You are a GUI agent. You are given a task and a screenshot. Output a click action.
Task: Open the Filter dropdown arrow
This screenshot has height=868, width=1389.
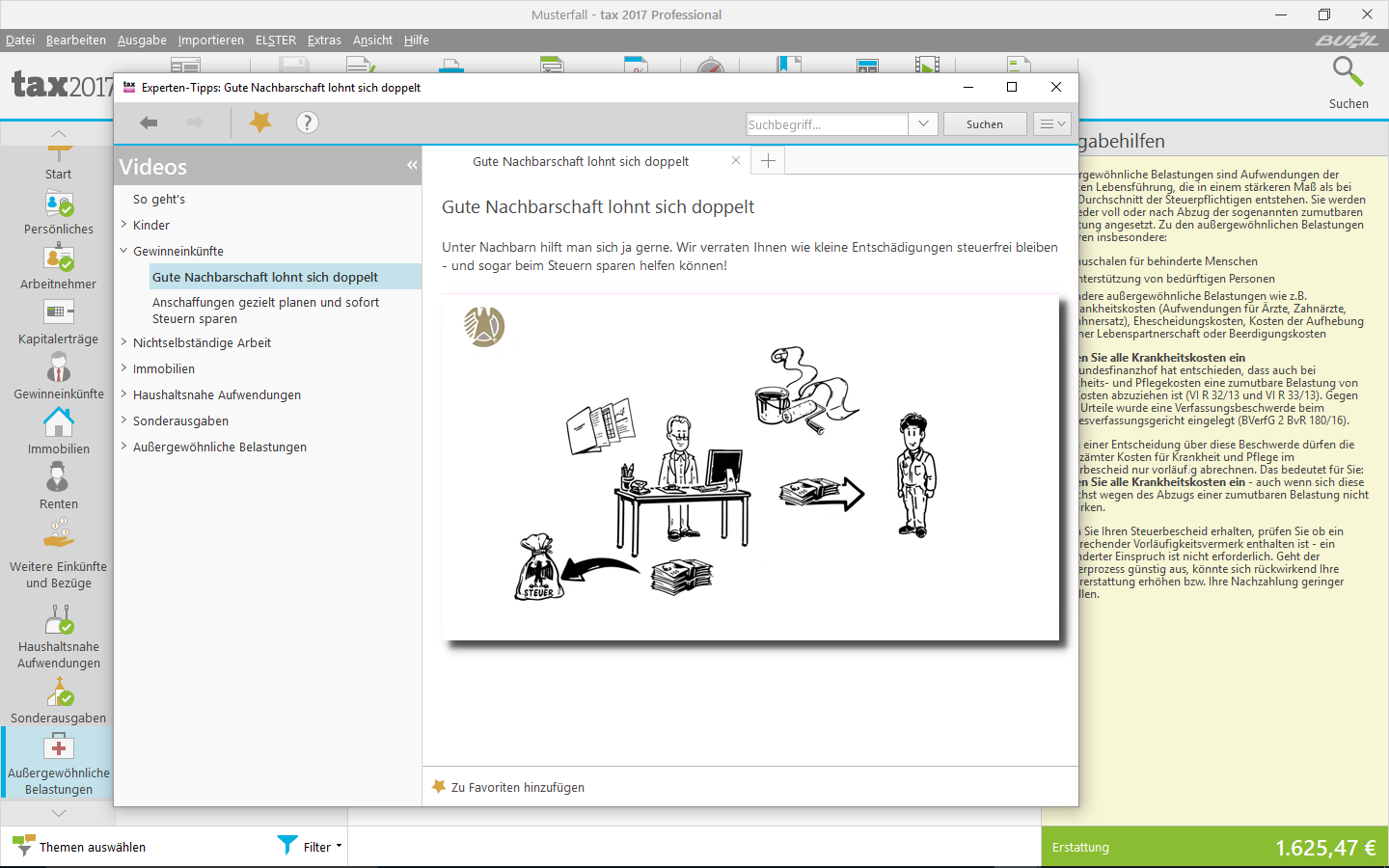[x=339, y=847]
